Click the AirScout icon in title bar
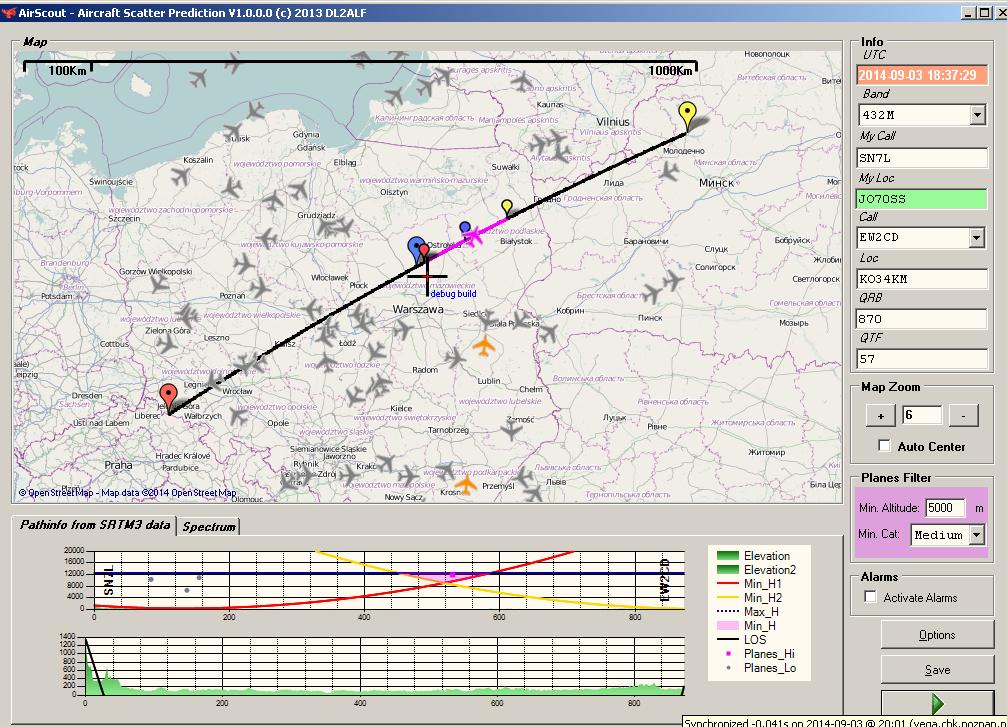The height and width of the screenshot is (727, 1007). click(9, 13)
